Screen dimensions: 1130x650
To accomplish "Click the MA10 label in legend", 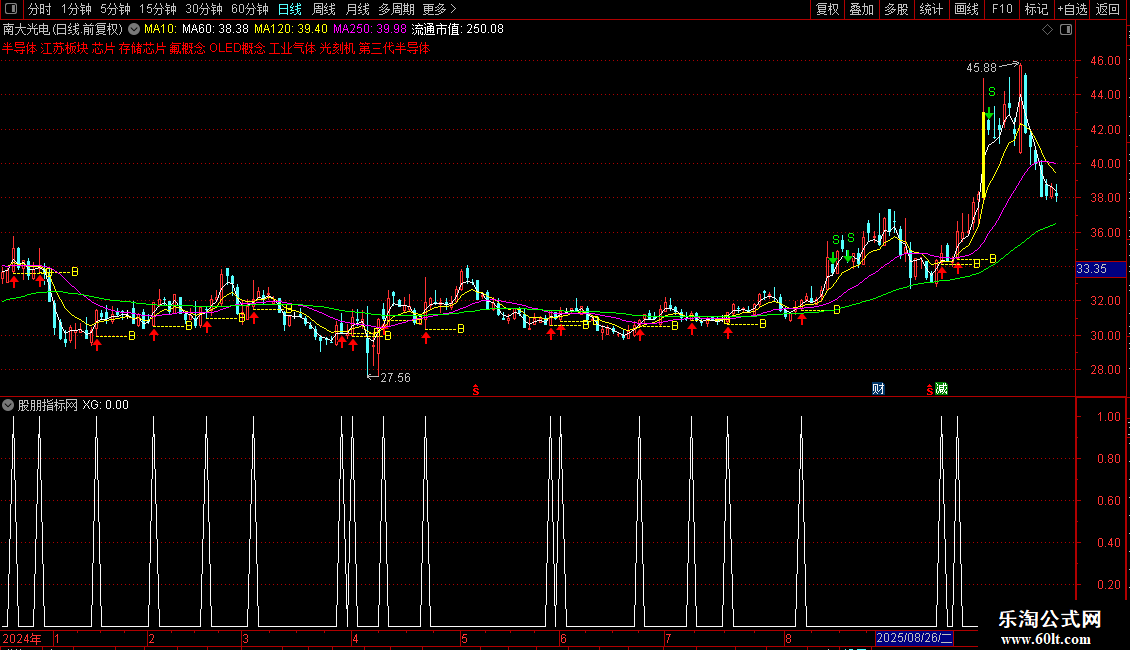I will click(x=160, y=30).
